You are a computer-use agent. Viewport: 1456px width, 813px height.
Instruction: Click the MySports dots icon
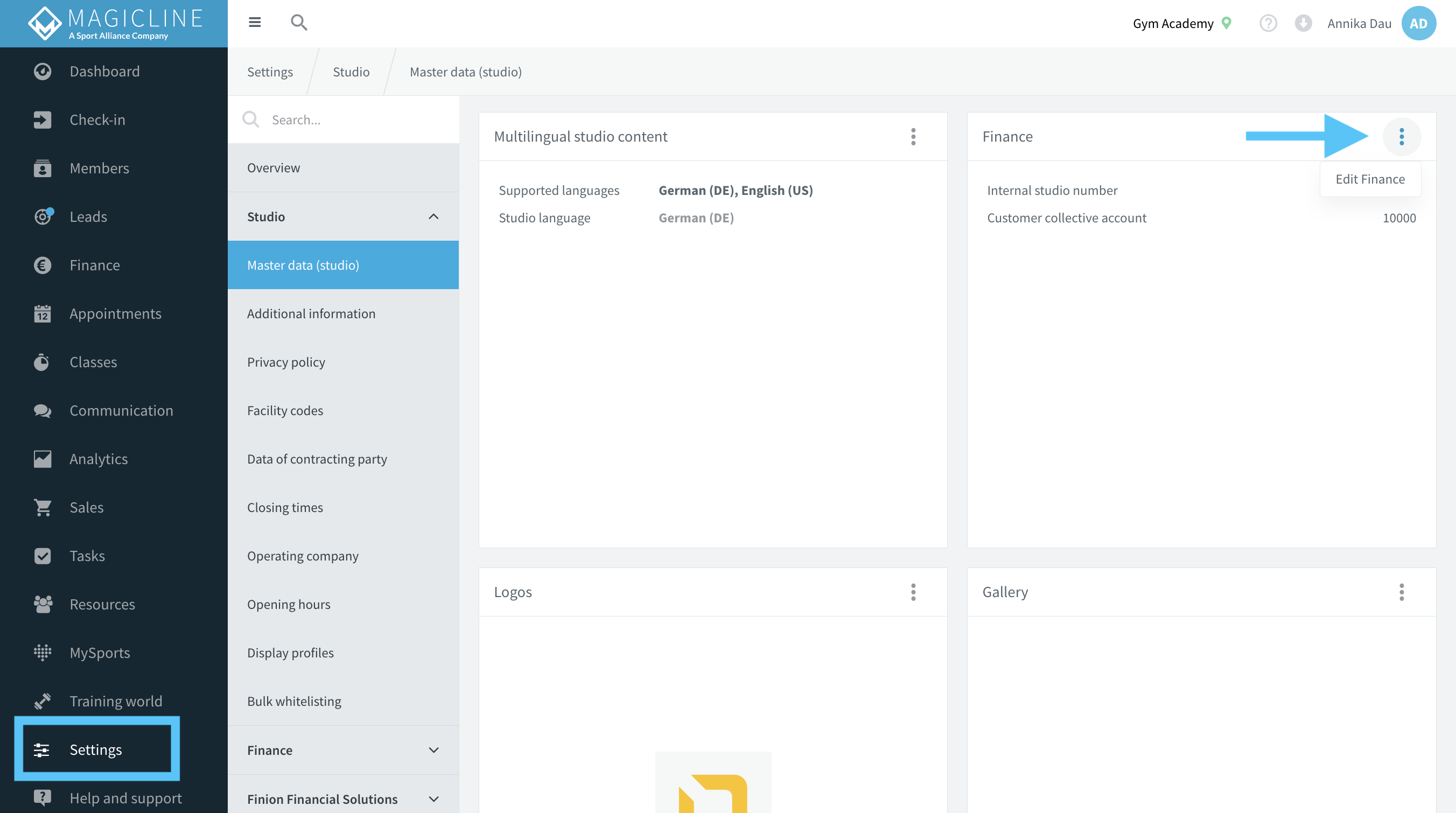pos(43,653)
